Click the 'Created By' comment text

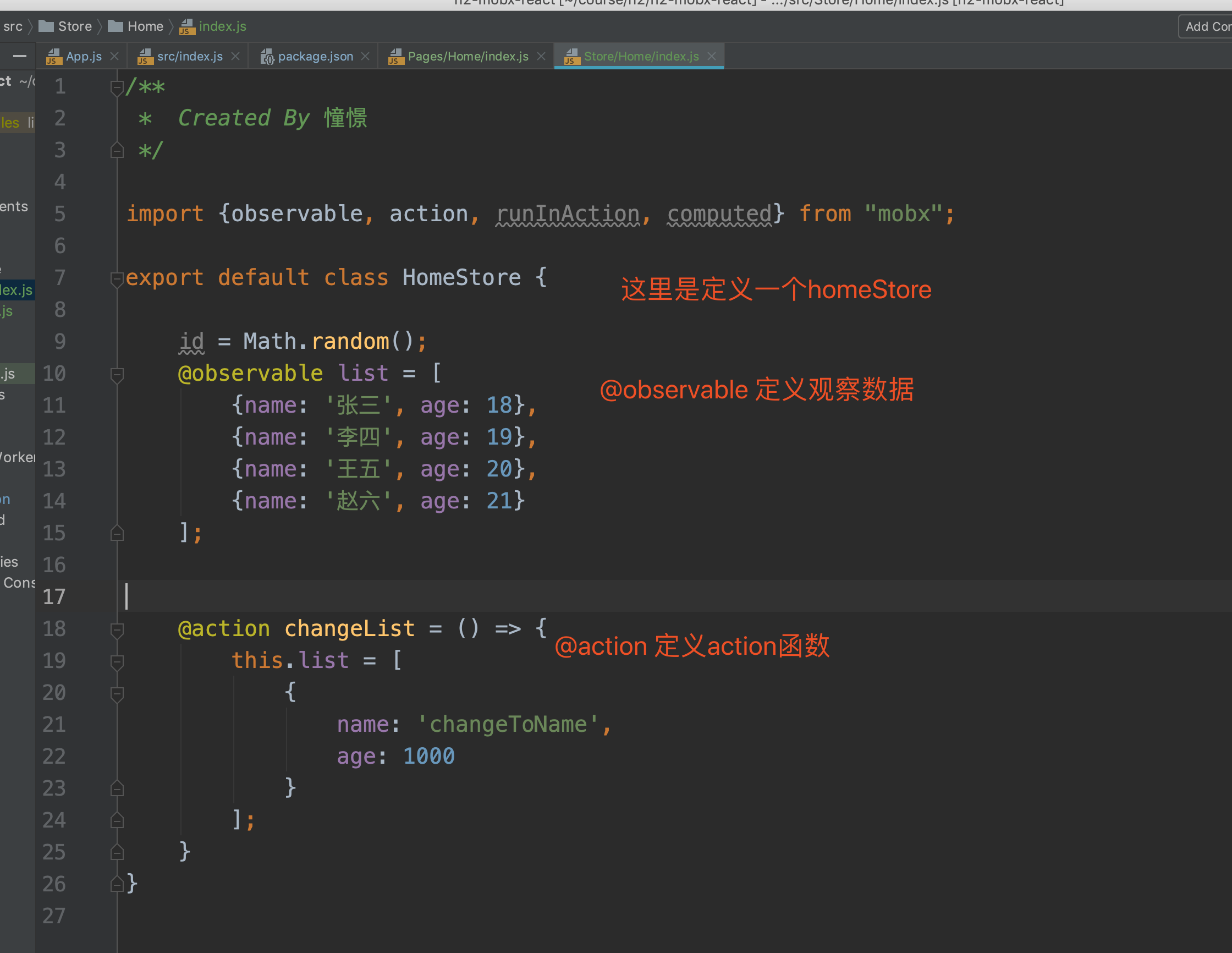pos(244,118)
